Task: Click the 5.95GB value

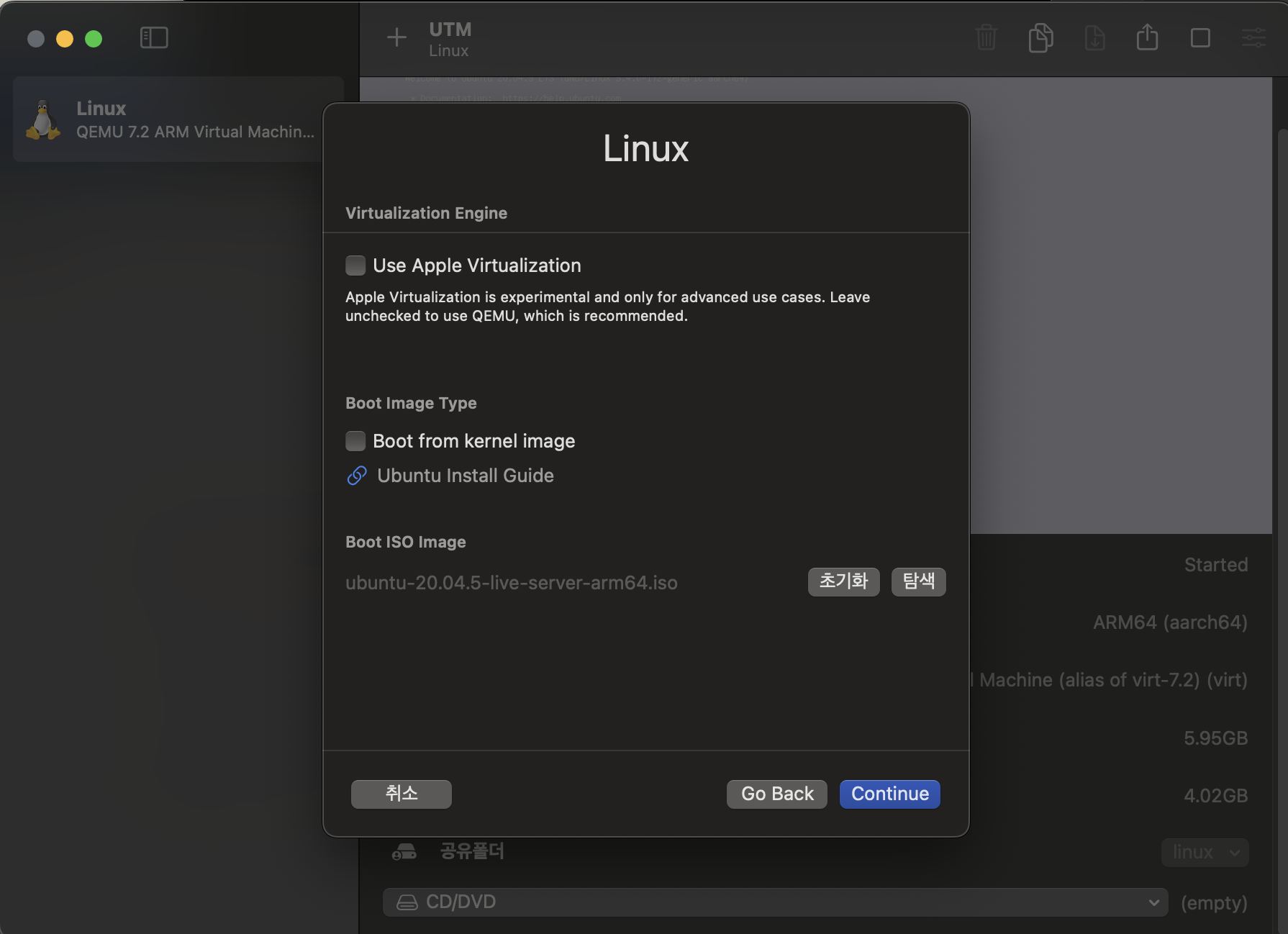Action: pyautogui.click(x=1216, y=738)
